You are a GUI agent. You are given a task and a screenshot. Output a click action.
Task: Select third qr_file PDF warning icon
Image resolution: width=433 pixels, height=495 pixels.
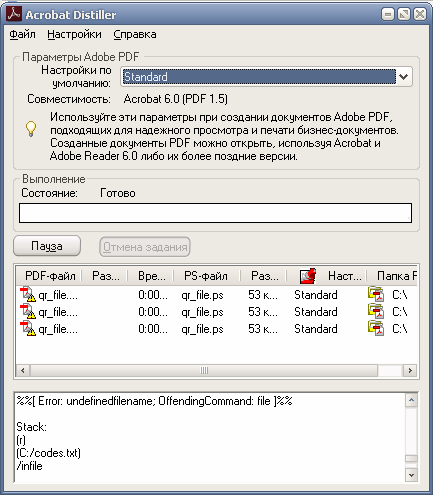(28, 328)
